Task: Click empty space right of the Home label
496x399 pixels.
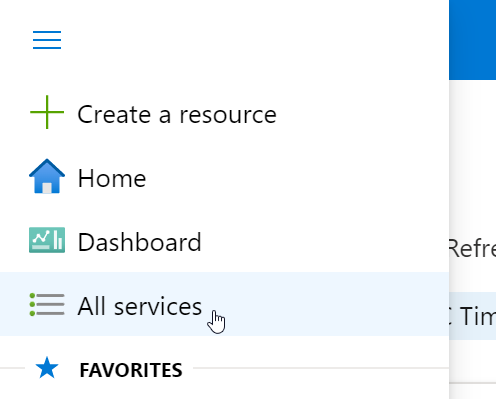Action: point(297,176)
